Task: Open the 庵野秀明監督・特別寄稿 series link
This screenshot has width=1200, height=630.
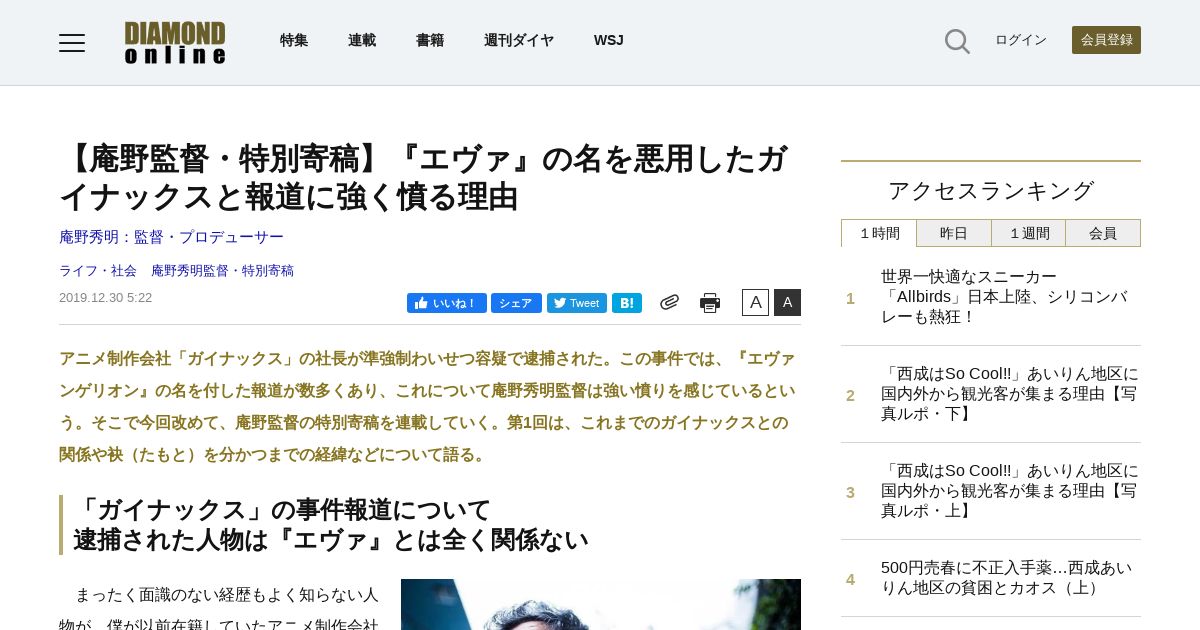Action: 222,271
